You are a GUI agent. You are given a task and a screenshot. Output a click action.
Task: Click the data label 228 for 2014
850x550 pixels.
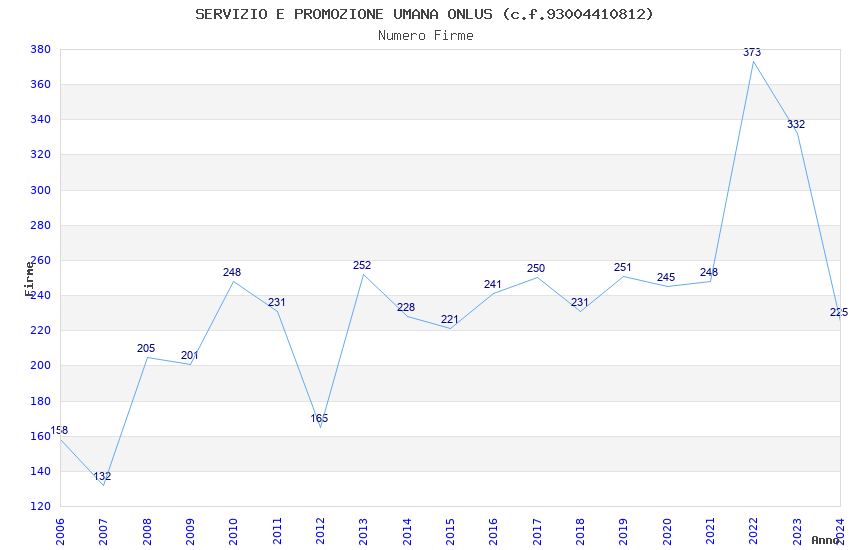pyautogui.click(x=406, y=308)
